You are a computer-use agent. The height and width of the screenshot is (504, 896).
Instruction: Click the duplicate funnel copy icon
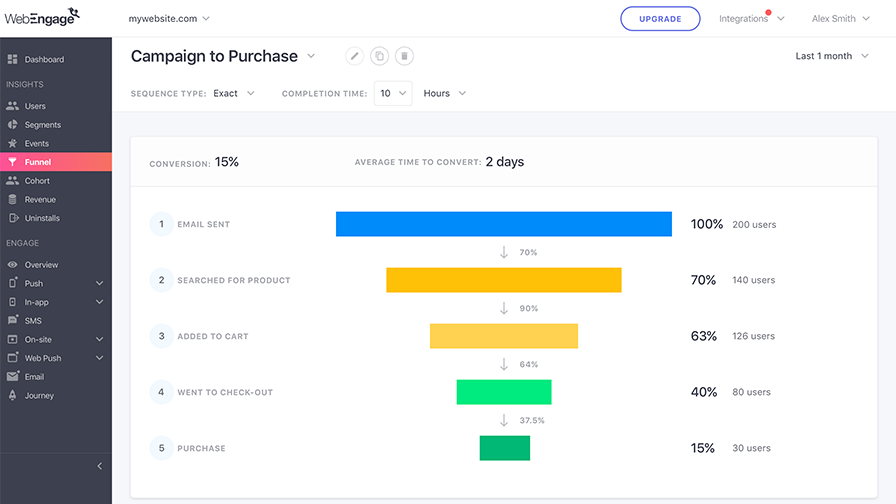coord(379,56)
